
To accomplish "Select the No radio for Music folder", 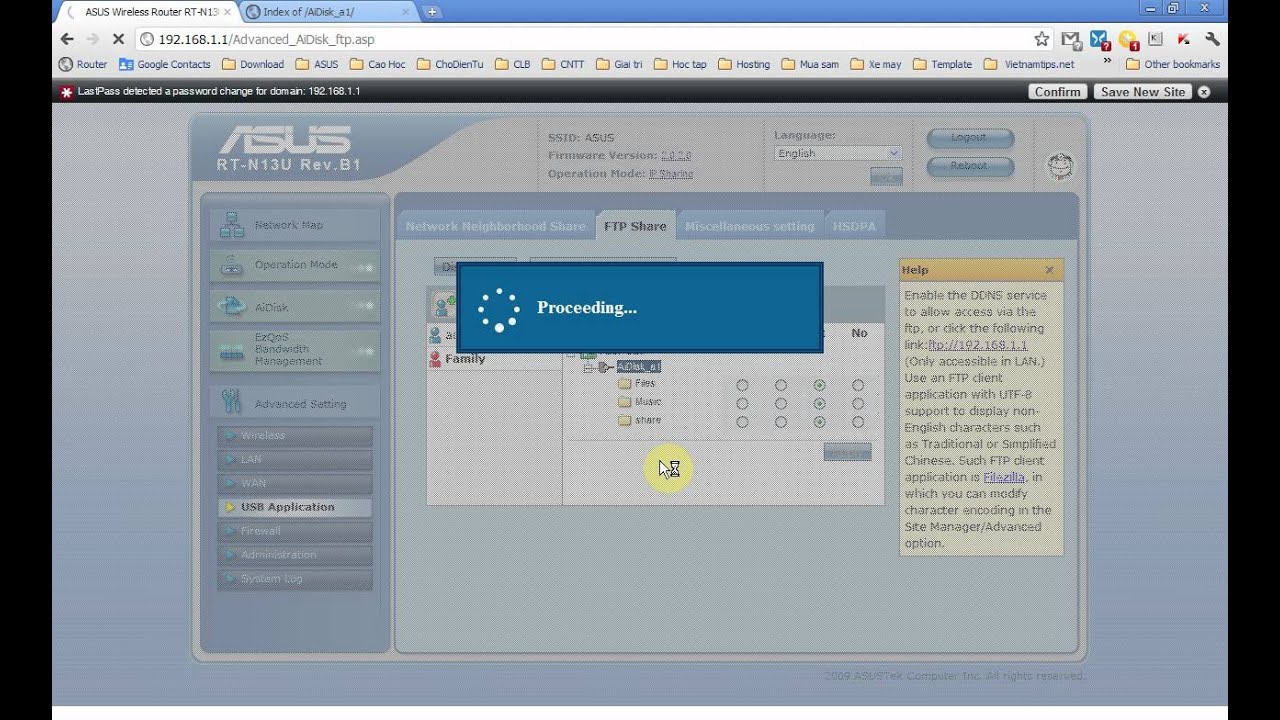I will 858,404.
